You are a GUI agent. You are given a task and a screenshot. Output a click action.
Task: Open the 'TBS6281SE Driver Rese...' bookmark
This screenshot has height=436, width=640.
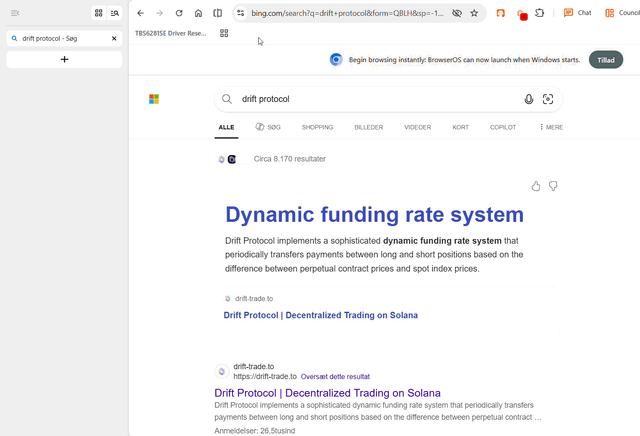click(x=171, y=33)
